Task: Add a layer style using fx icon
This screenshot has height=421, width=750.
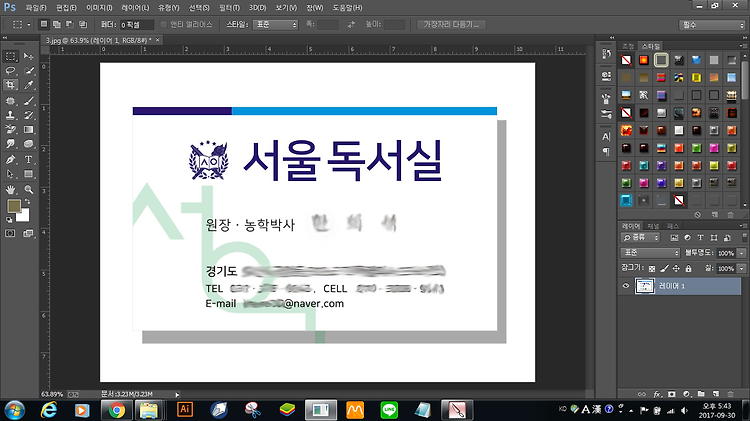Action: point(657,394)
